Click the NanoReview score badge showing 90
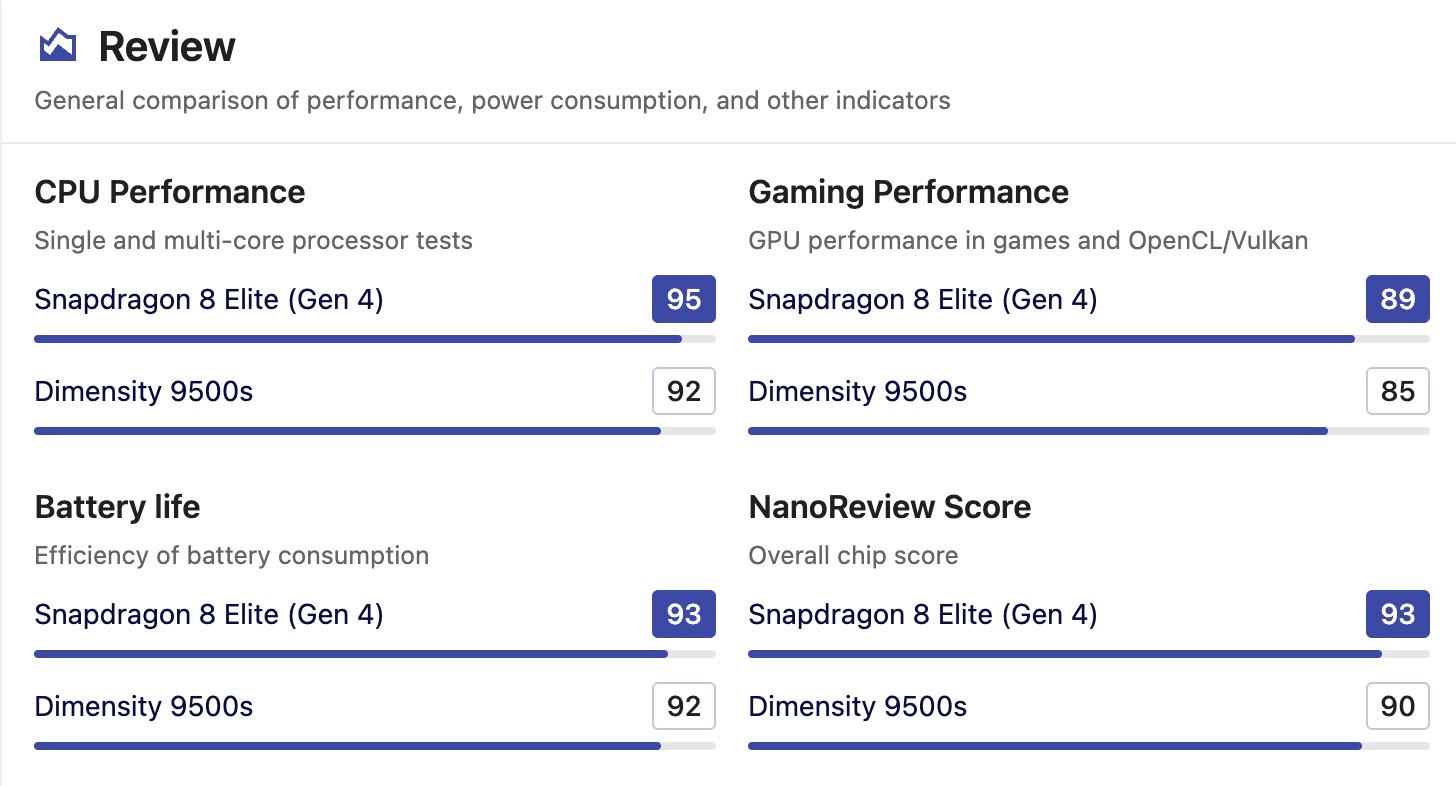 (x=1397, y=707)
